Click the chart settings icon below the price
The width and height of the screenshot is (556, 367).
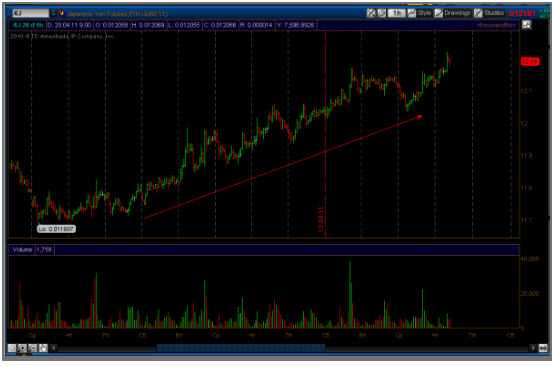(x=527, y=25)
